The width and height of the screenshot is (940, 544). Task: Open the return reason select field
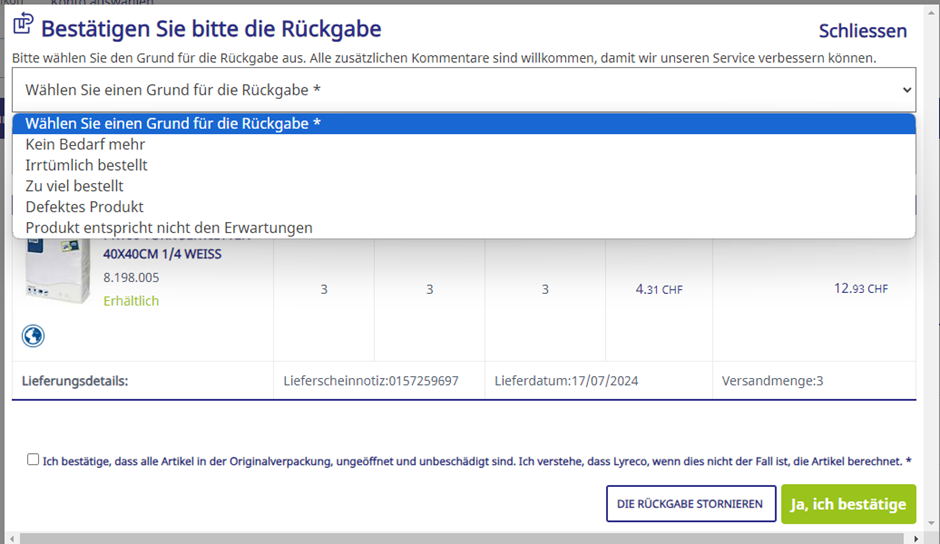click(x=463, y=90)
